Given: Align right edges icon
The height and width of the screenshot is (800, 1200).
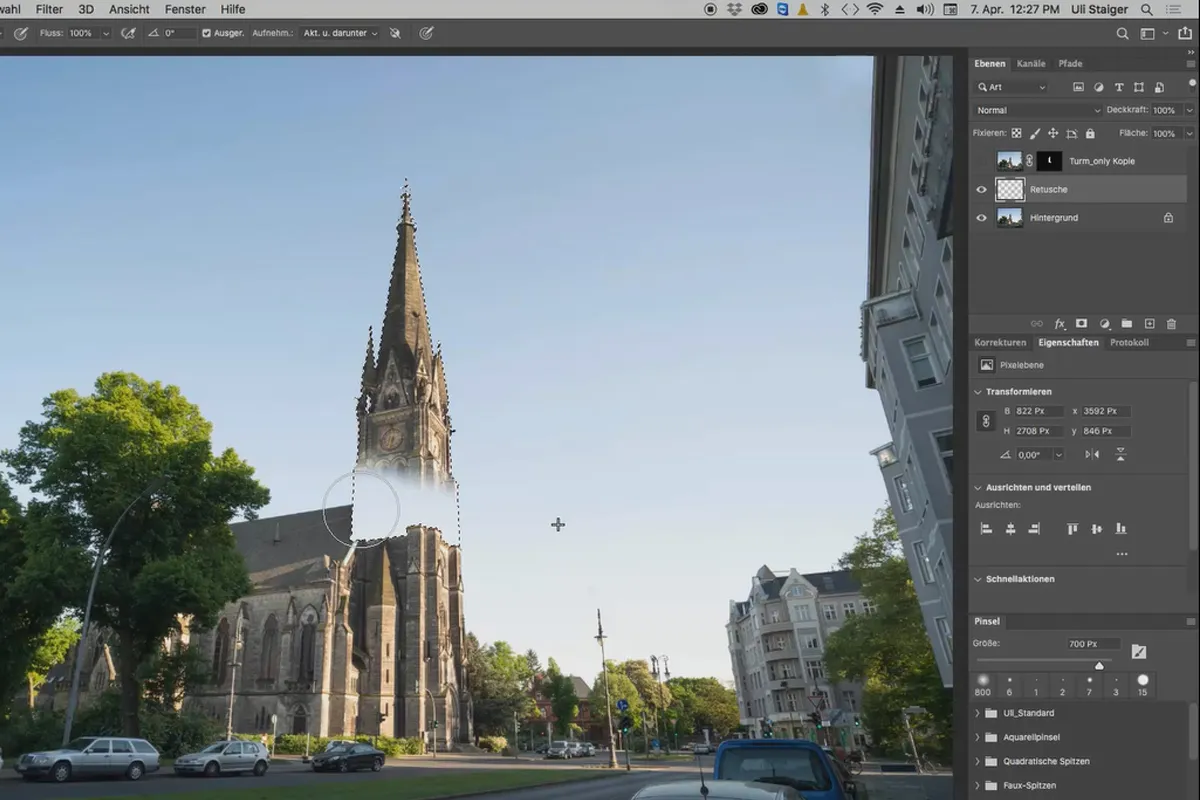Looking at the screenshot, I should (1034, 528).
